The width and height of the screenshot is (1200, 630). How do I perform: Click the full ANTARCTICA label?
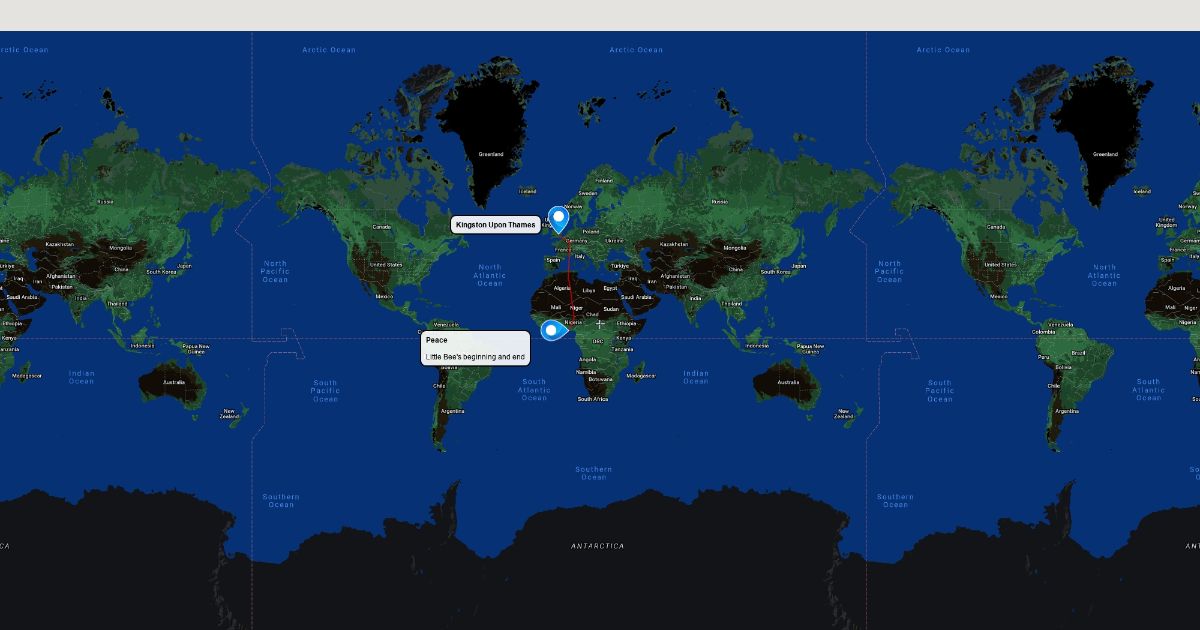(x=597, y=546)
